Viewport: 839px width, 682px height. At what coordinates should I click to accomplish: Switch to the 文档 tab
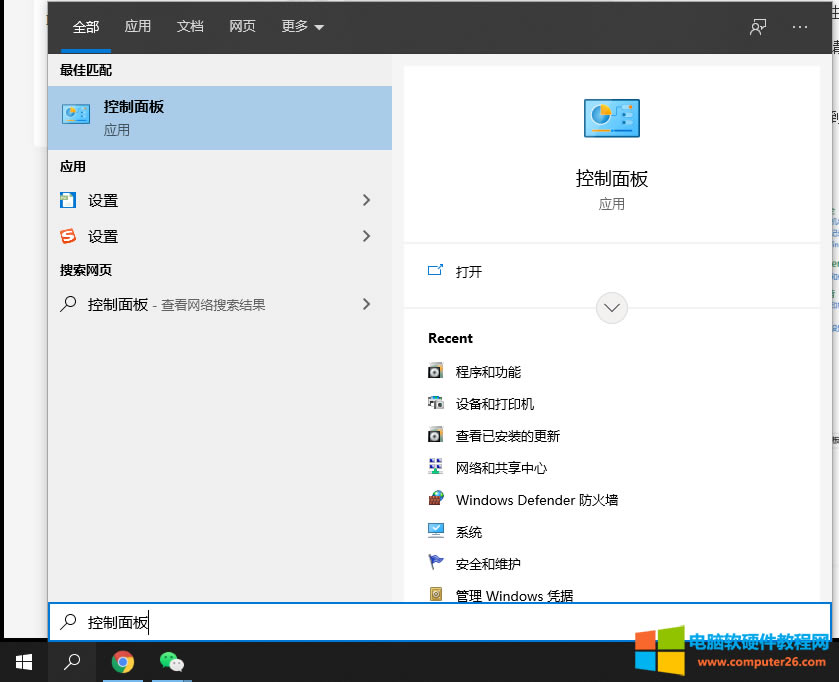[190, 27]
